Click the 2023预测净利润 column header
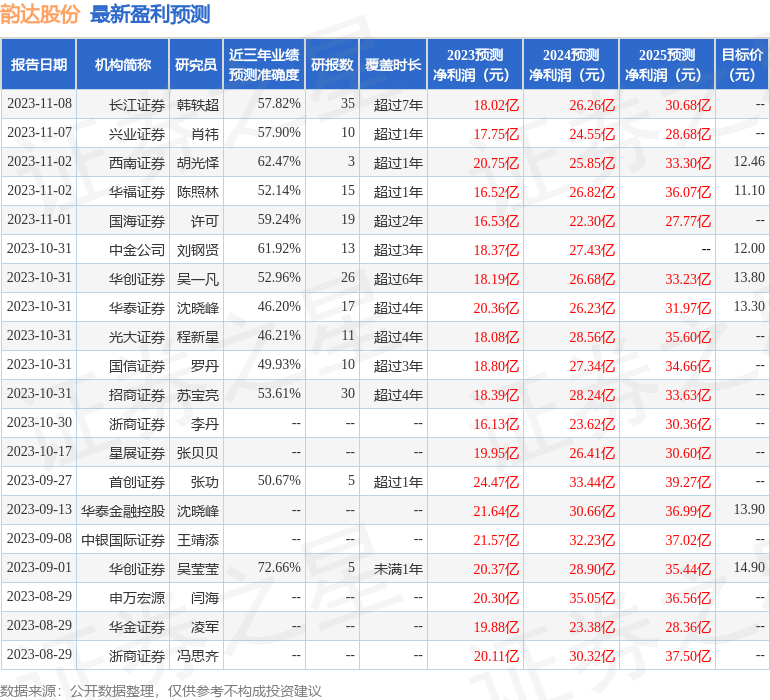This screenshot has width=770, height=700. (475, 64)
